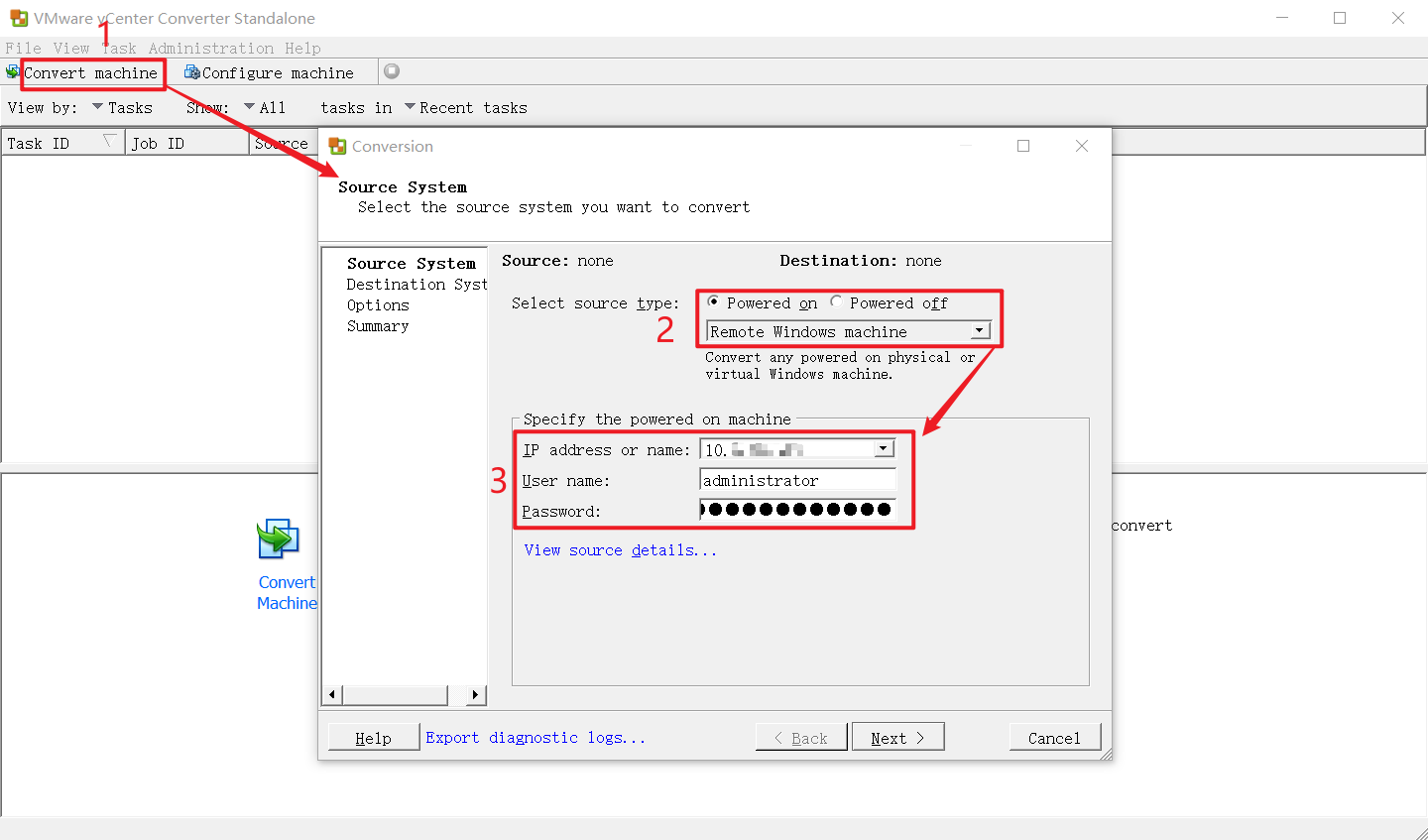The height and width of the screenshot is (840, 1428).
Task: Minimize the vCenter Converter main window
Action: coord(1282,18)
